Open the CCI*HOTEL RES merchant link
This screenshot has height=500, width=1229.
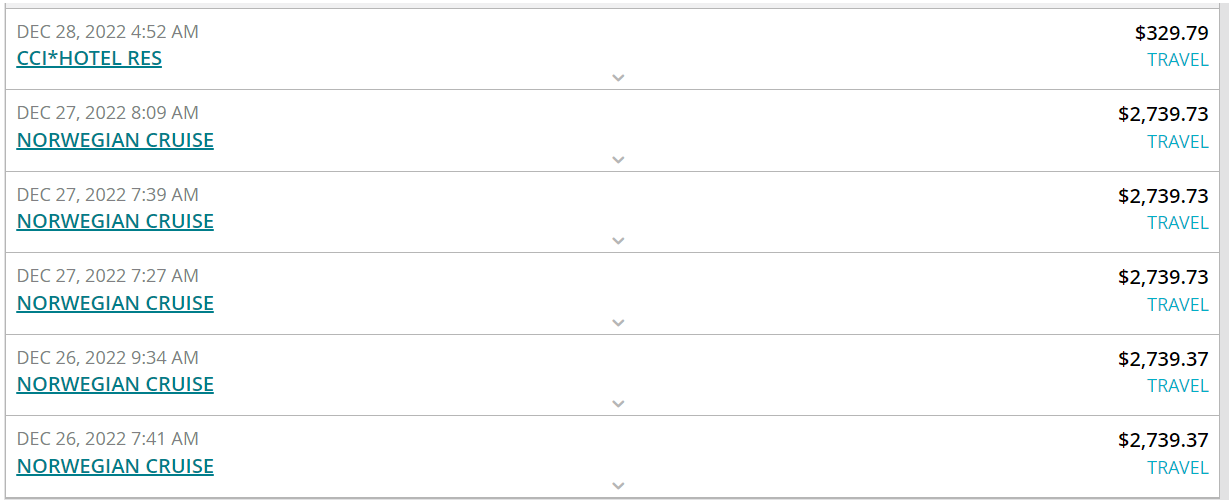pos(89,58)
